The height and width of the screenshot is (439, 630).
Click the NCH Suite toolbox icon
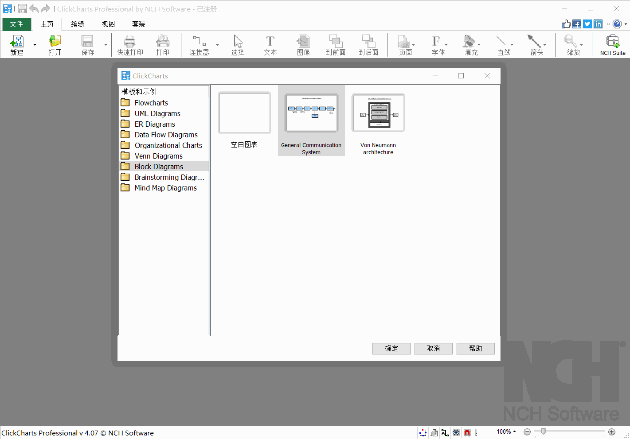click(613, 44)
